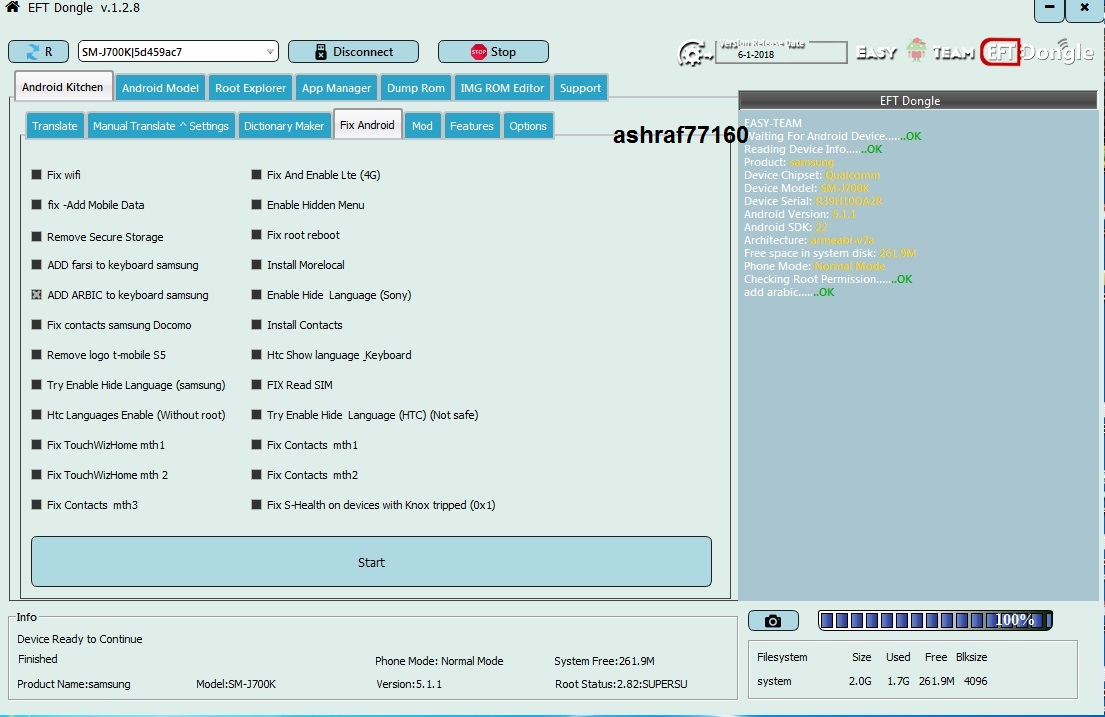1105x717 pixels.
Task: Click 'Model:SM-J700K' in Info panel
Action: point(236,684)
